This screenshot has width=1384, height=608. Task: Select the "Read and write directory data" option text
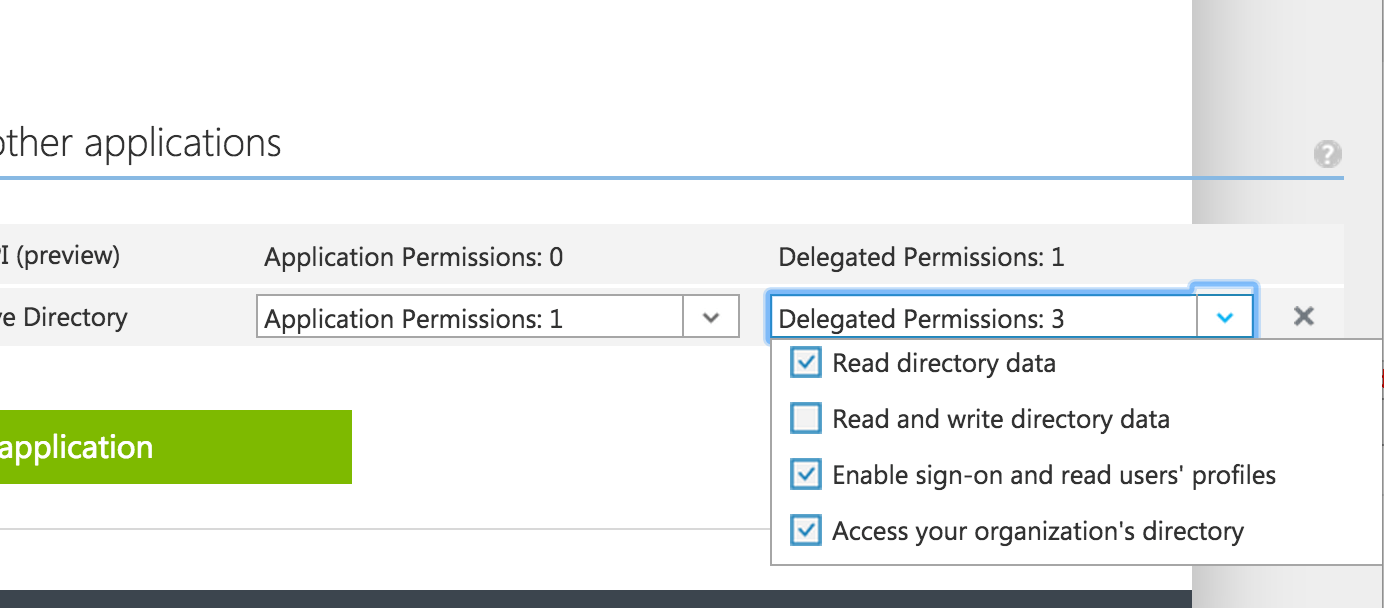pos(1001,419)
